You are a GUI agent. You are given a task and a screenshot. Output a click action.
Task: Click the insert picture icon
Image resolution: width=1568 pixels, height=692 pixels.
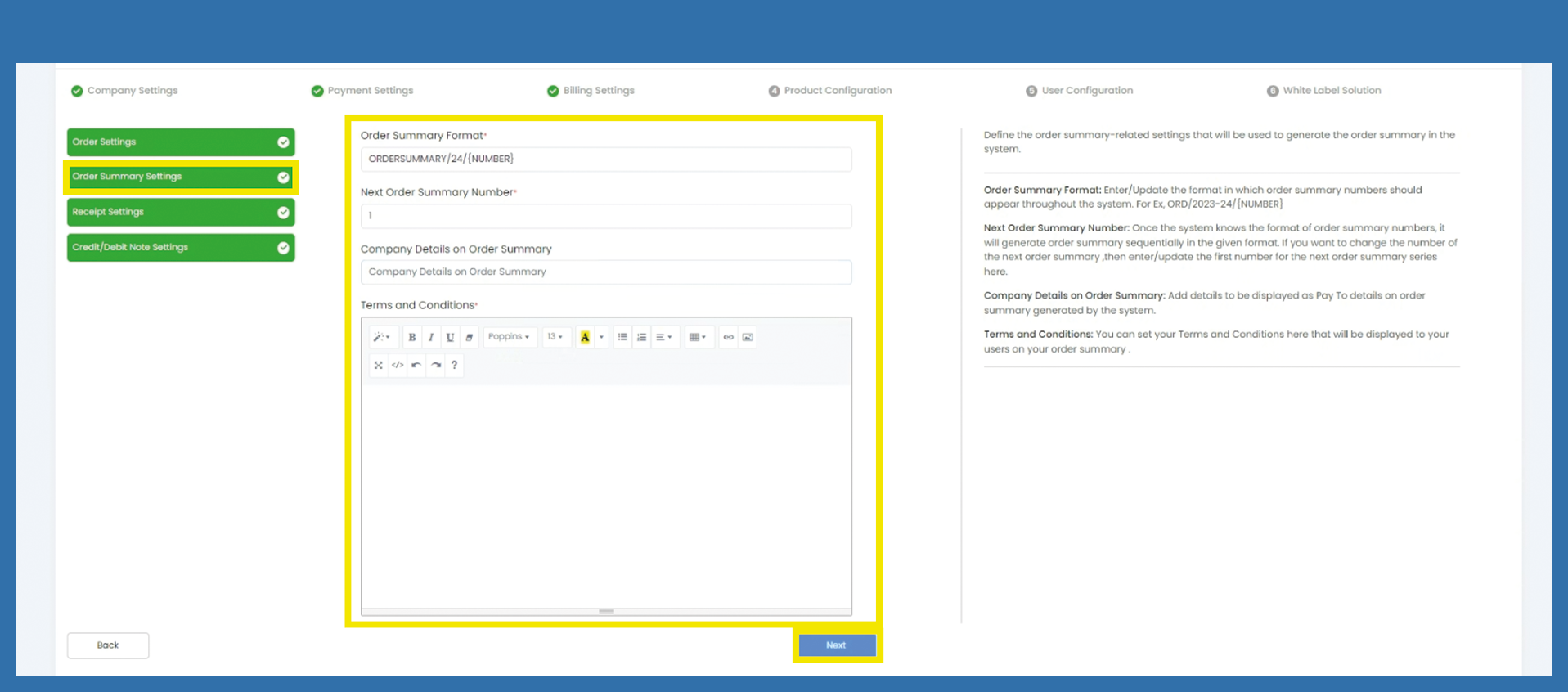(x=748, y=337)
